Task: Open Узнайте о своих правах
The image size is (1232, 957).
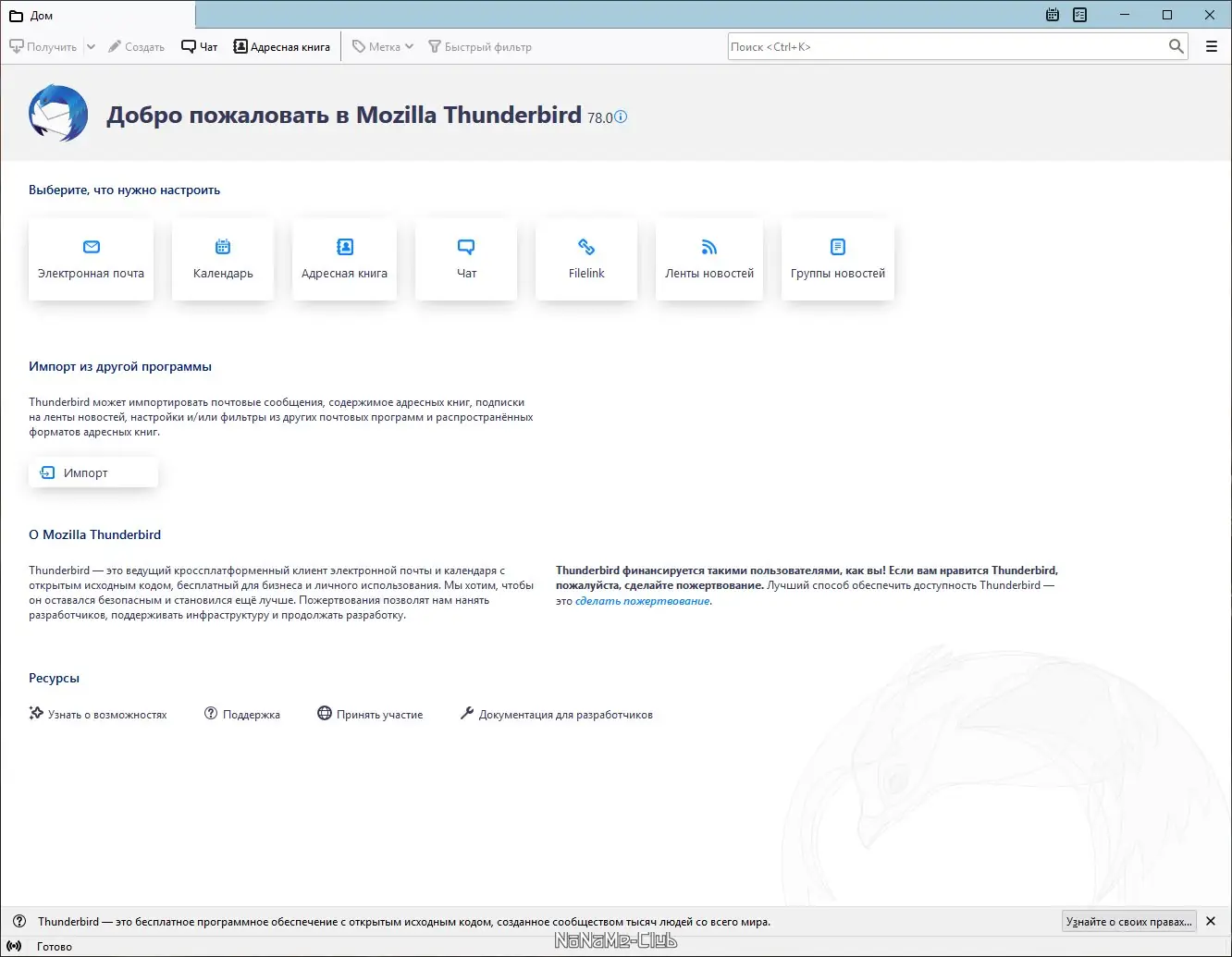Action: pyautogui.click(x=1127, y=921)
